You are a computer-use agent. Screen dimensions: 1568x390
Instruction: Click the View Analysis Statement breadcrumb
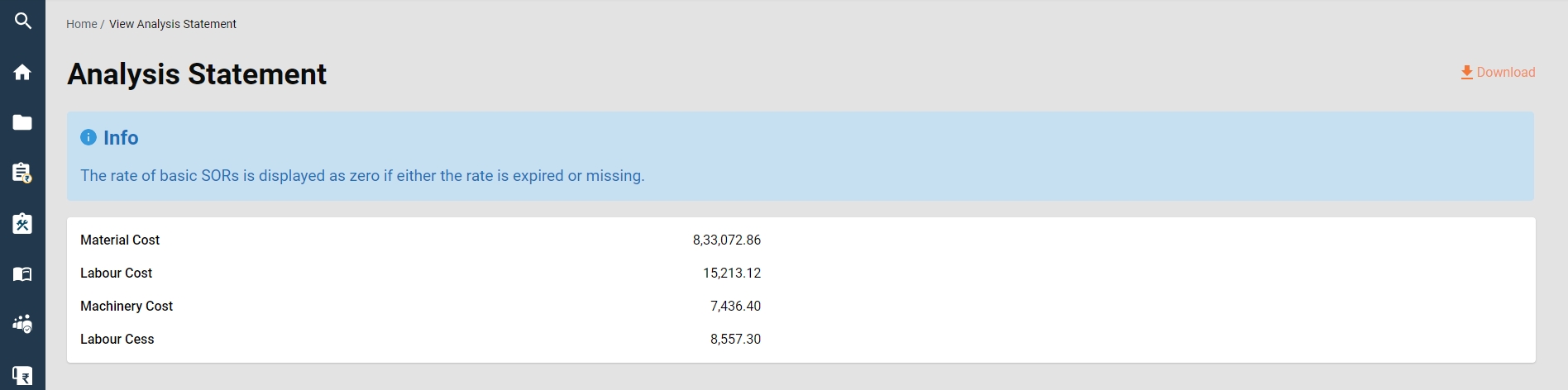click(x=173, y=24)
